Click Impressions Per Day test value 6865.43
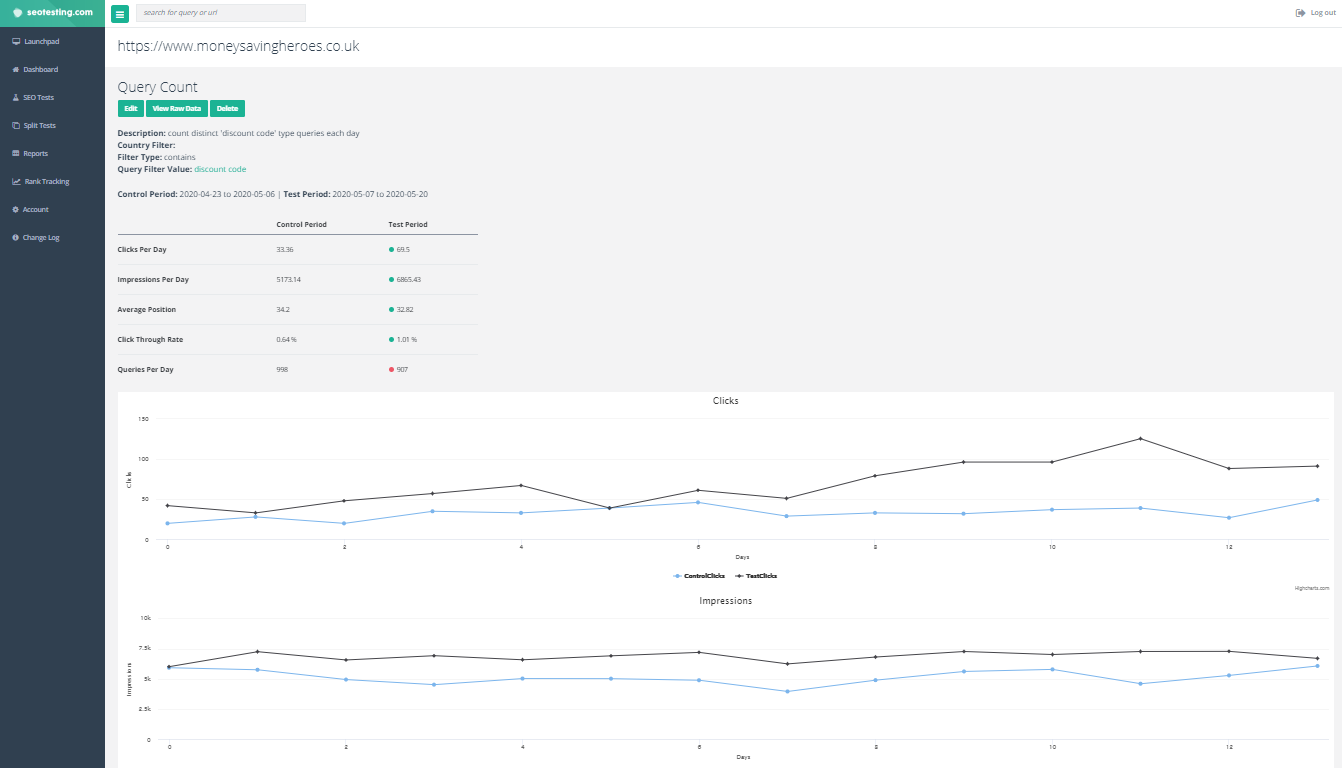 (x=408, y=279)
